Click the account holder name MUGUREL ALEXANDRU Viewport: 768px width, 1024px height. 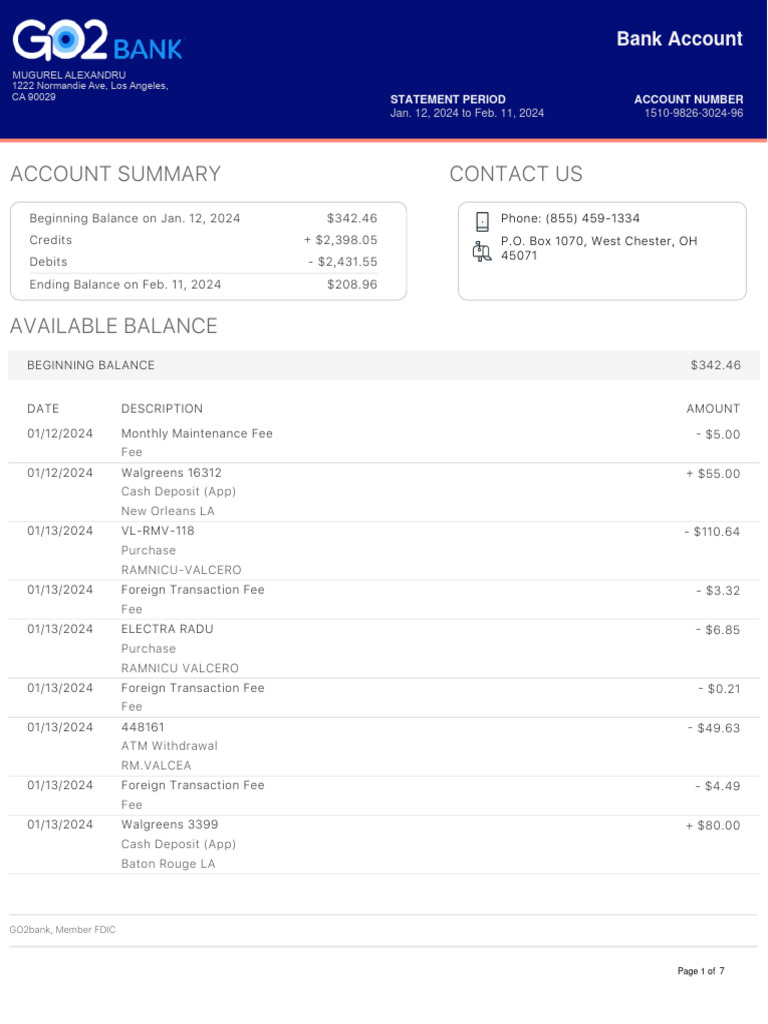click(69, 75)
